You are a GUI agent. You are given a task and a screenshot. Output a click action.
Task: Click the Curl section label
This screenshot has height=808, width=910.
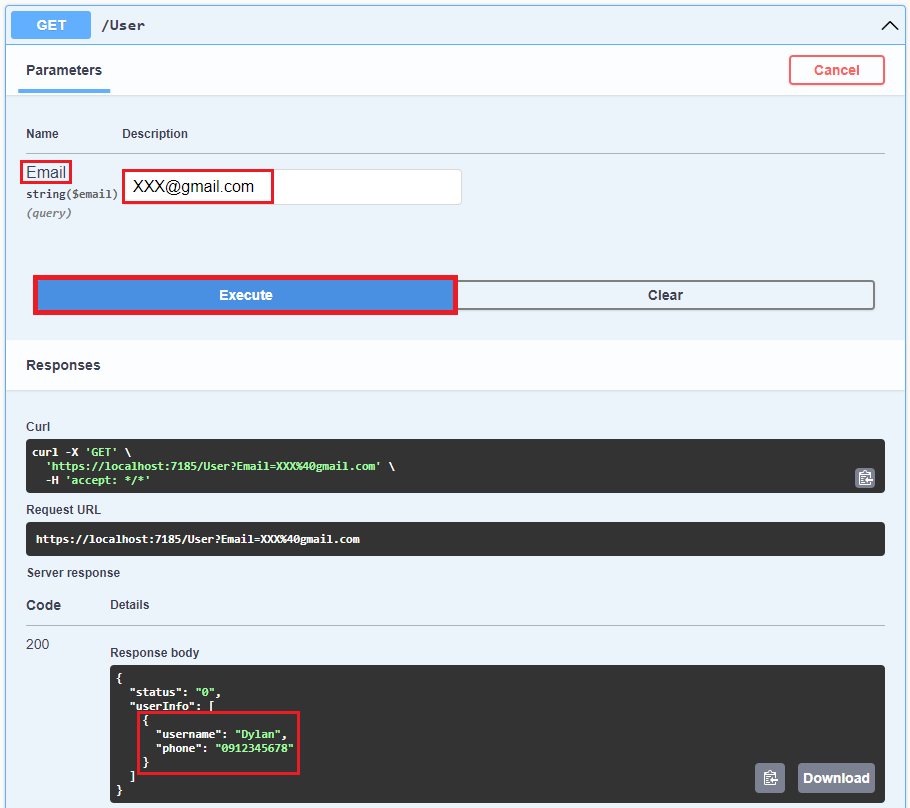pyautogui.click(x=38, y=427)
